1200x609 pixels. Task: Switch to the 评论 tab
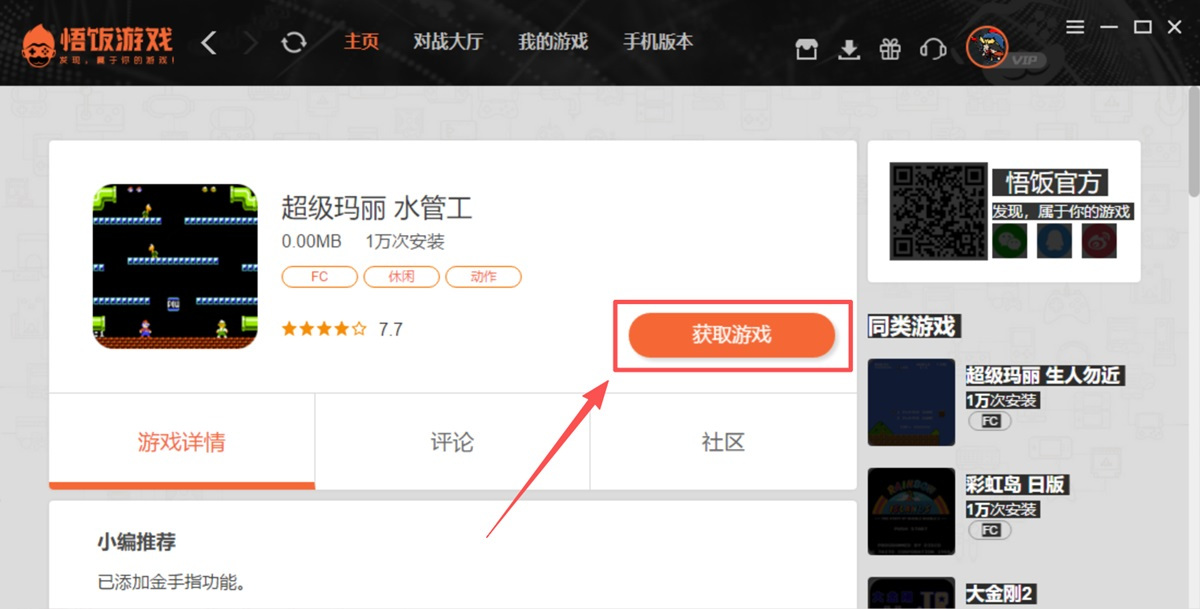[x=452, y=442]
